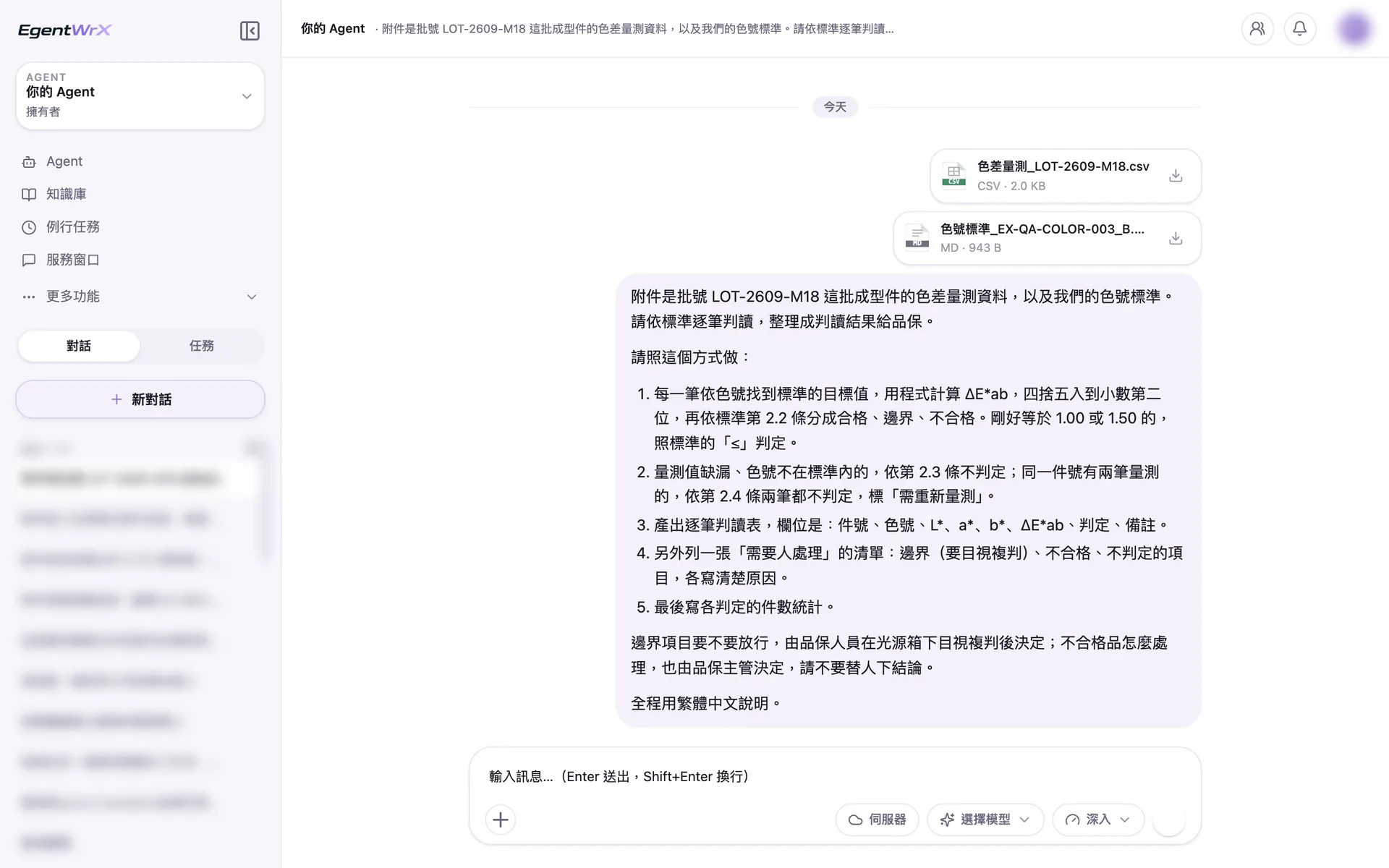Open 選擇模型 dropdown
This screenshot has height=868, width=1389.
[985, 820]
